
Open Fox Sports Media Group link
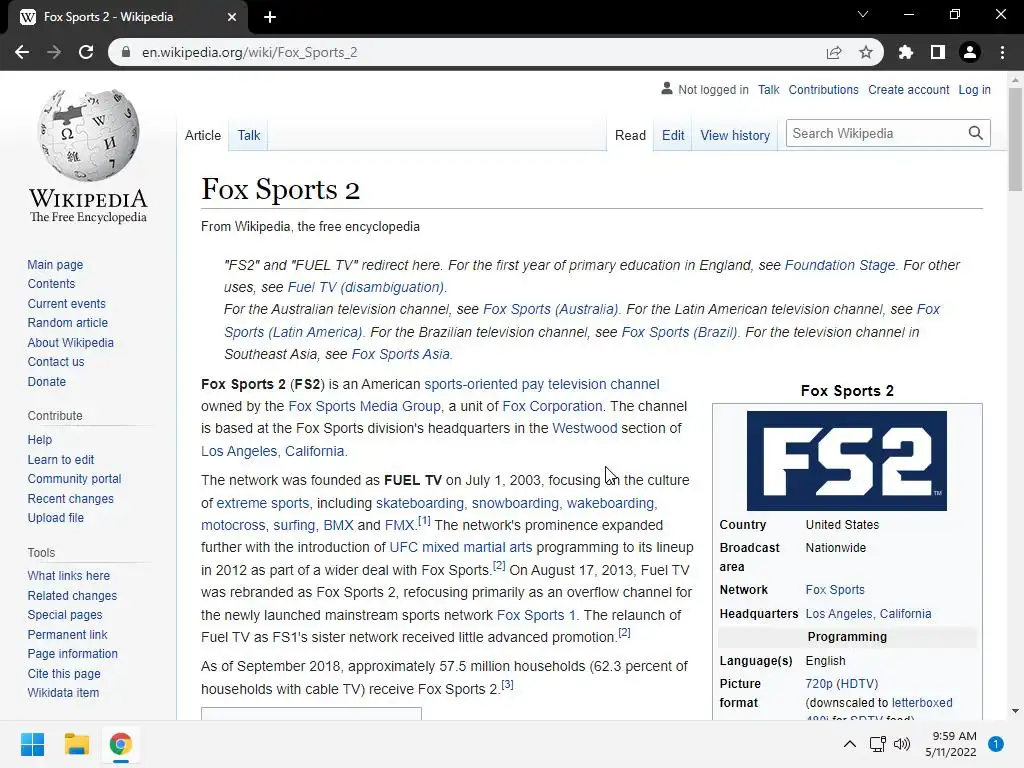point(364,406)
